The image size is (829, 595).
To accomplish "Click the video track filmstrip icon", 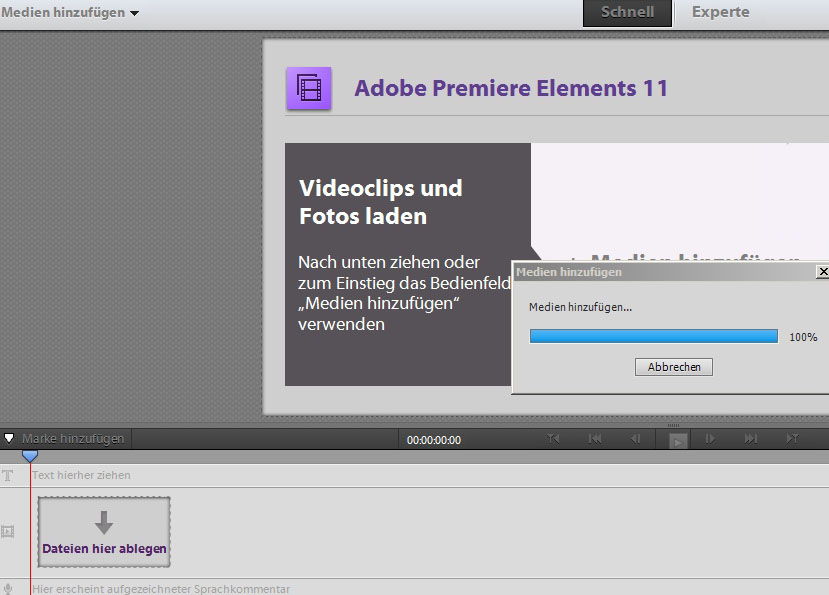I will 7,532.
